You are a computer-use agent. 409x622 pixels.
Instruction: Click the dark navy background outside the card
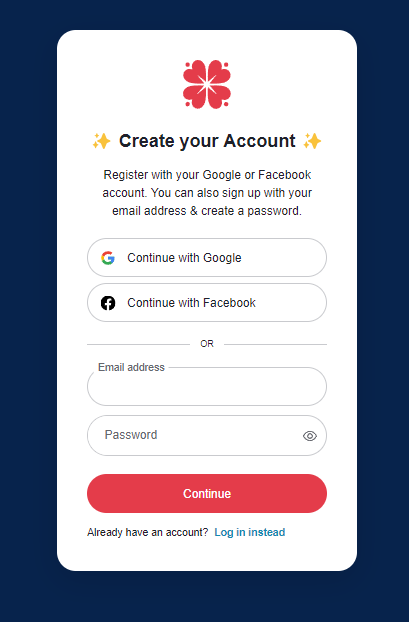[x=28, y=309]
